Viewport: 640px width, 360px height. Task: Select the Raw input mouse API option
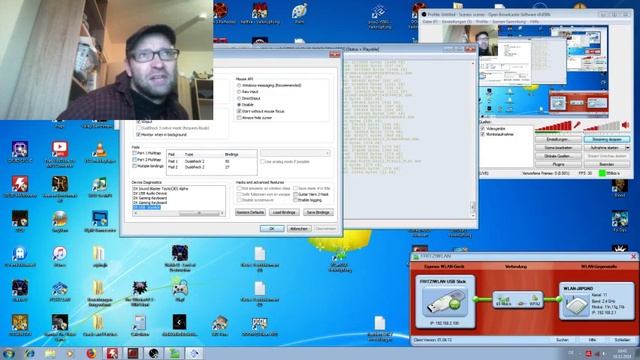240,92
